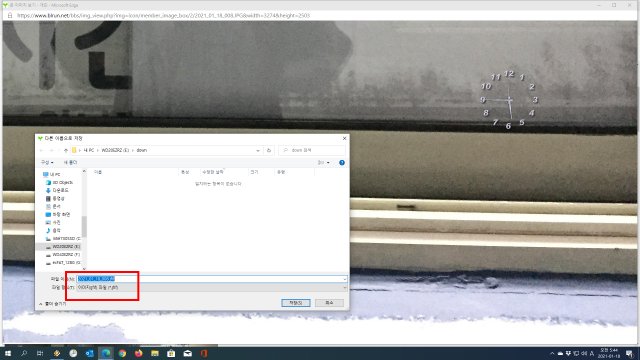Image resolution: width=640 pixels, height=360 pixels.
Task: Click the Cancel button in the dialog
Action: click(x=329, y=303)
